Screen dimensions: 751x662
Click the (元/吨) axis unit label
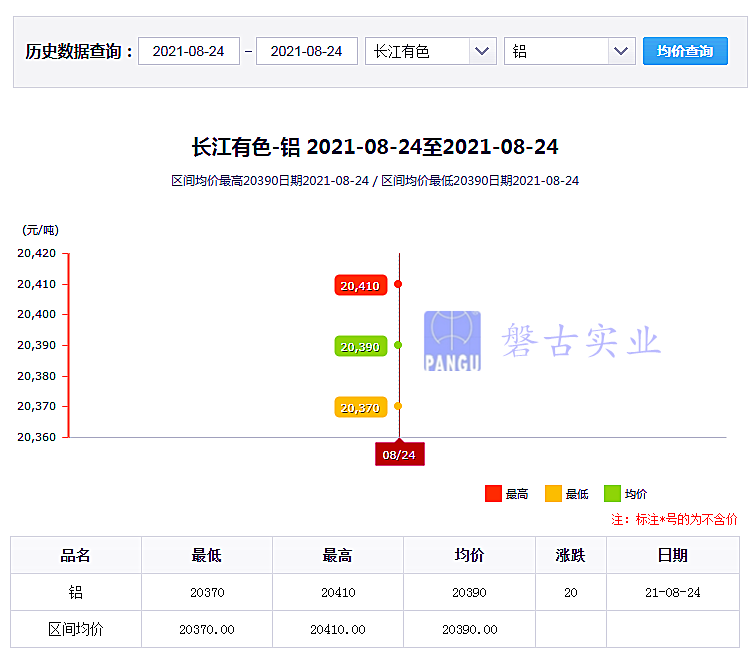40,230
